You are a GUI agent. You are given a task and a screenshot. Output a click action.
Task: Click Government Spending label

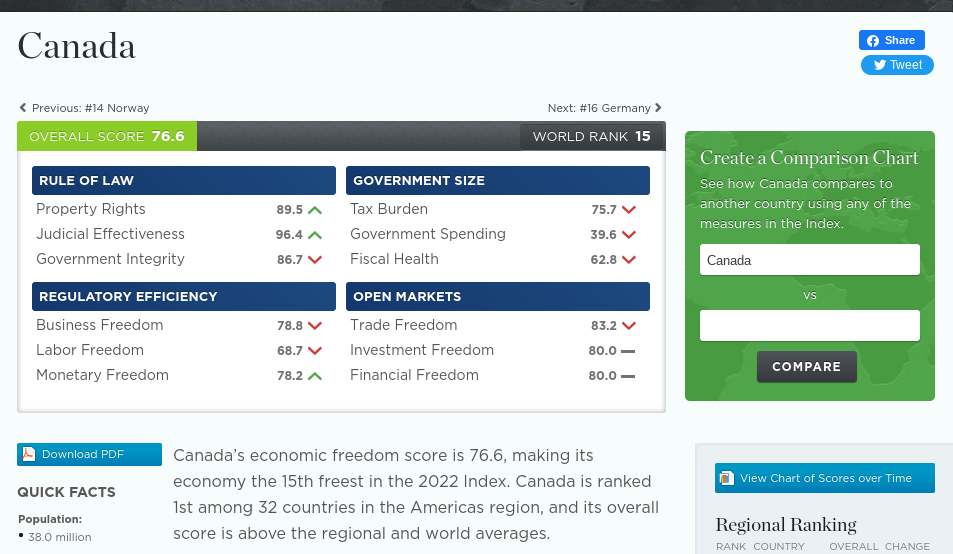point(428,234)
